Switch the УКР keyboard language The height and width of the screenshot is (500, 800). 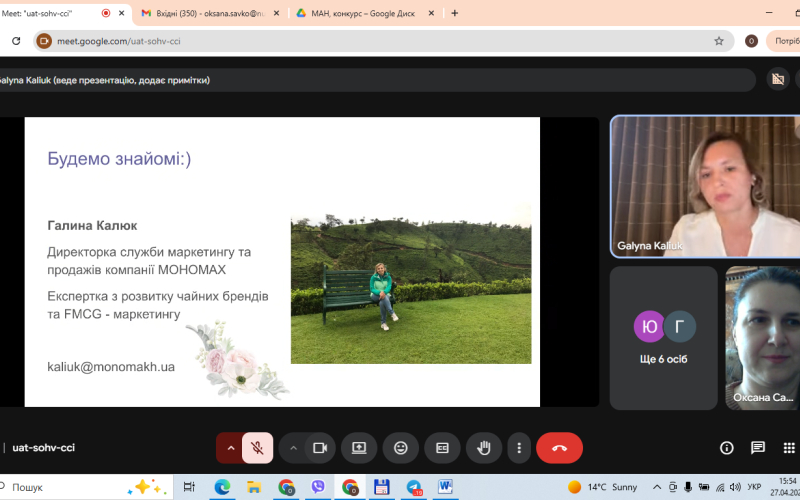click(x=754, y=487)
